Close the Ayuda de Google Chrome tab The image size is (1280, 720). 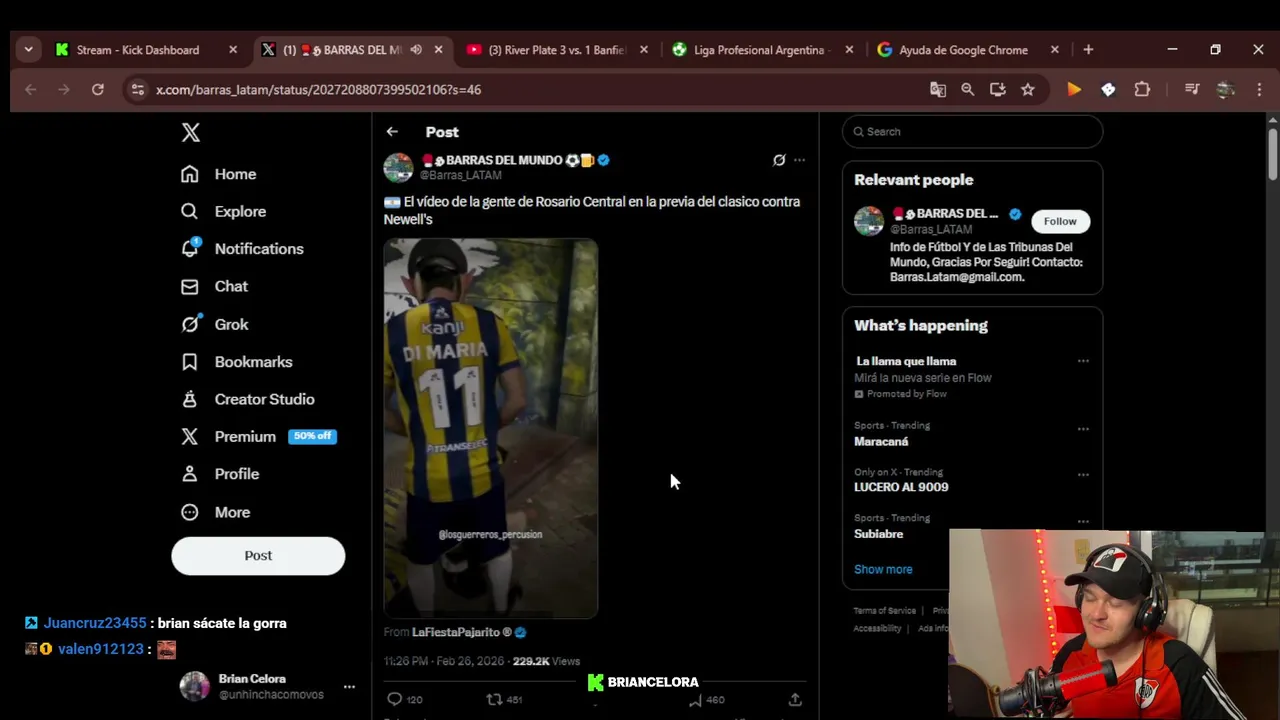1054,49
